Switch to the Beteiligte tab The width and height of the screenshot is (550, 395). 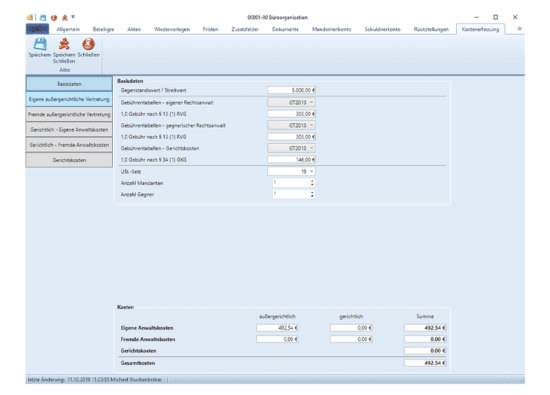[x=103, y=29]
